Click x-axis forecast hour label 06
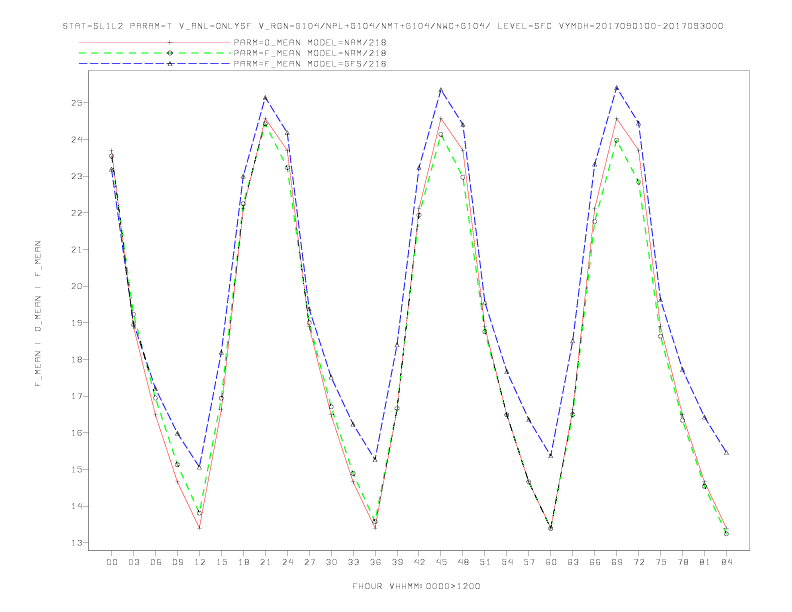This screenshot has width=792, height=612. pyautogui.click(x=156, y=562)
